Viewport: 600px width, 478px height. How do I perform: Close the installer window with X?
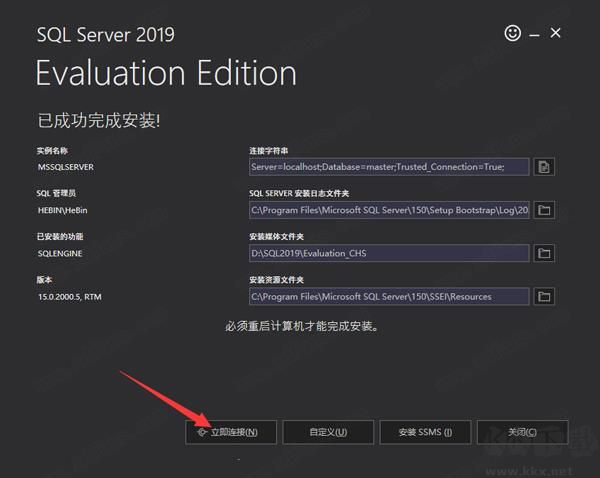coord(555,33)
